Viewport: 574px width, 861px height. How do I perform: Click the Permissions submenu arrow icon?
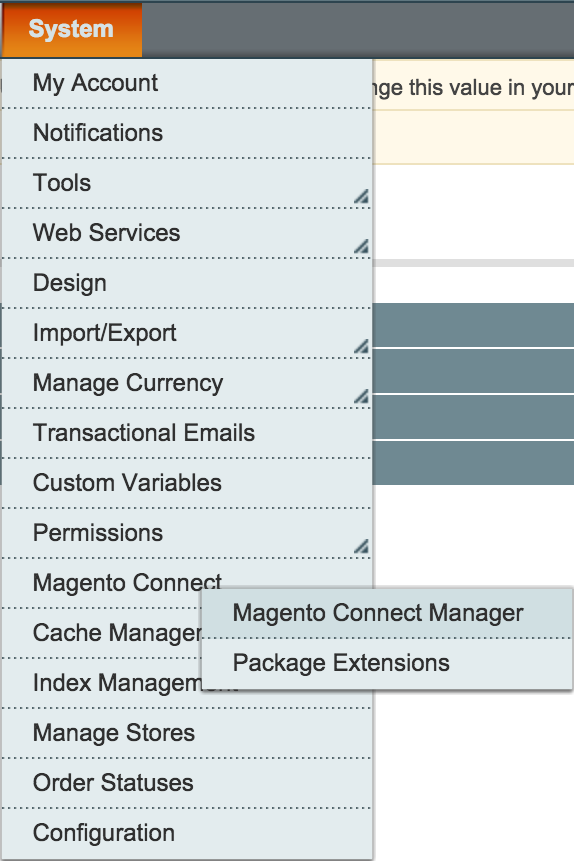click(x=361, y=546)
